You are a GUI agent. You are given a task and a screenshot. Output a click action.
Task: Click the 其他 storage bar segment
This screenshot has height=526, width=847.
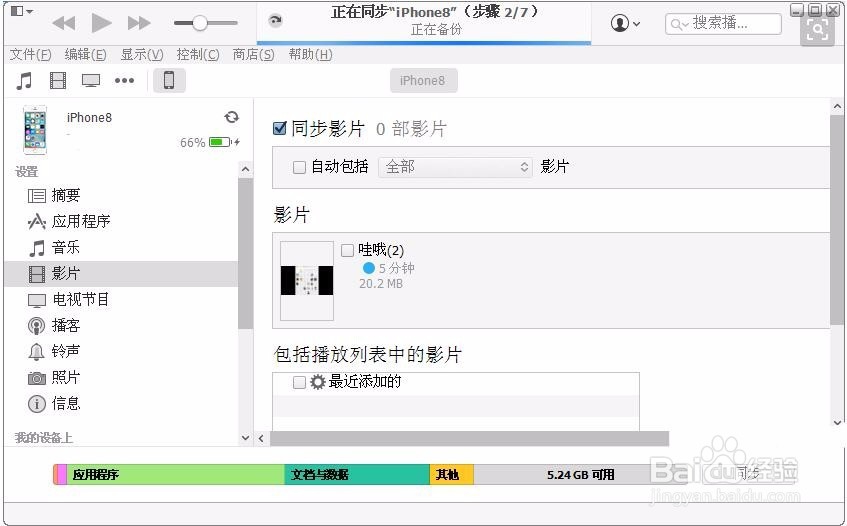click(452, 474)
